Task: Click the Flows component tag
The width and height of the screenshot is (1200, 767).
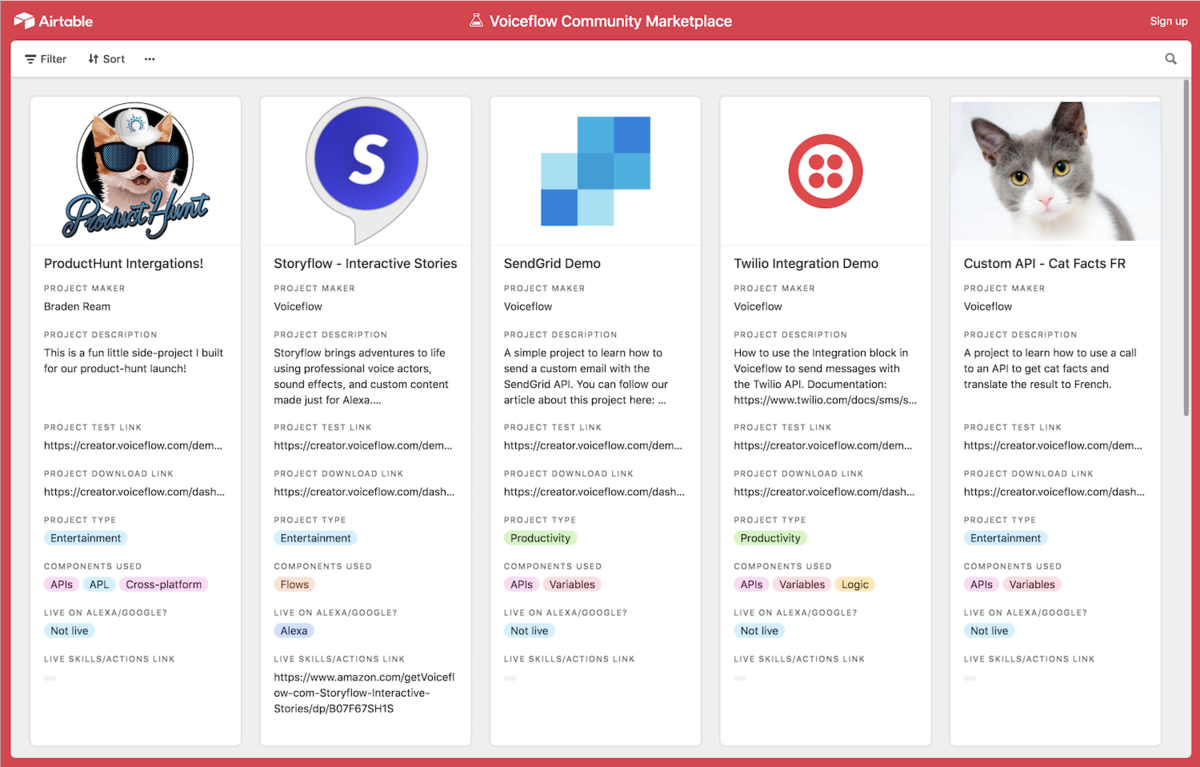Action: tap(295, 584)
